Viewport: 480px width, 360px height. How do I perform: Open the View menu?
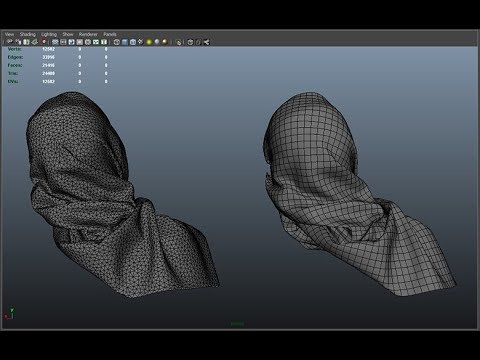pyautogui.click(x=9, y=34)
